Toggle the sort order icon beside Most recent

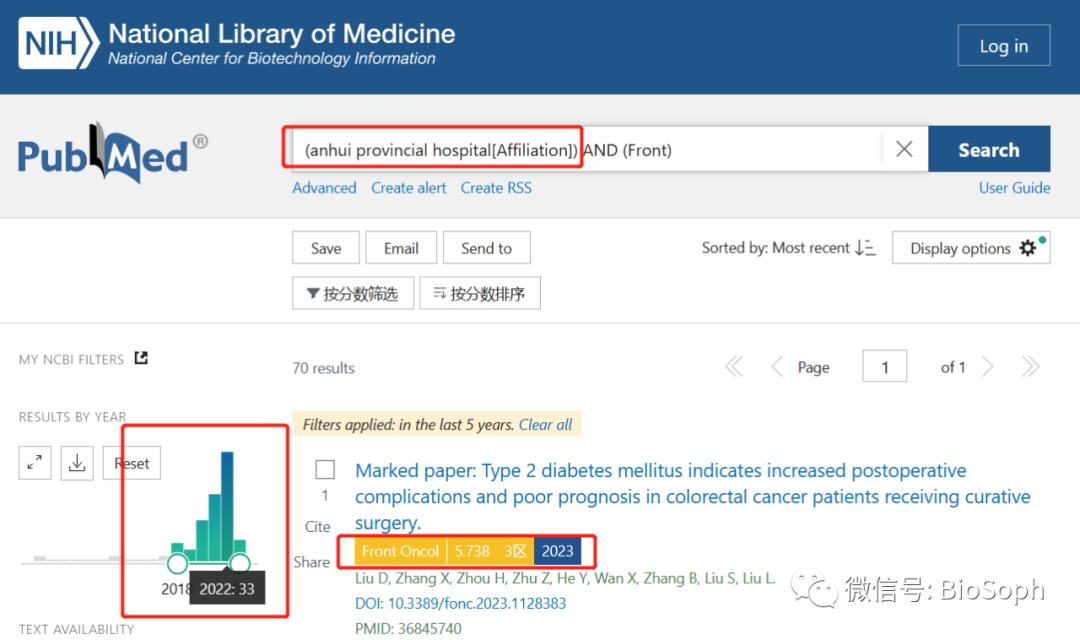[x=865, y=248]
